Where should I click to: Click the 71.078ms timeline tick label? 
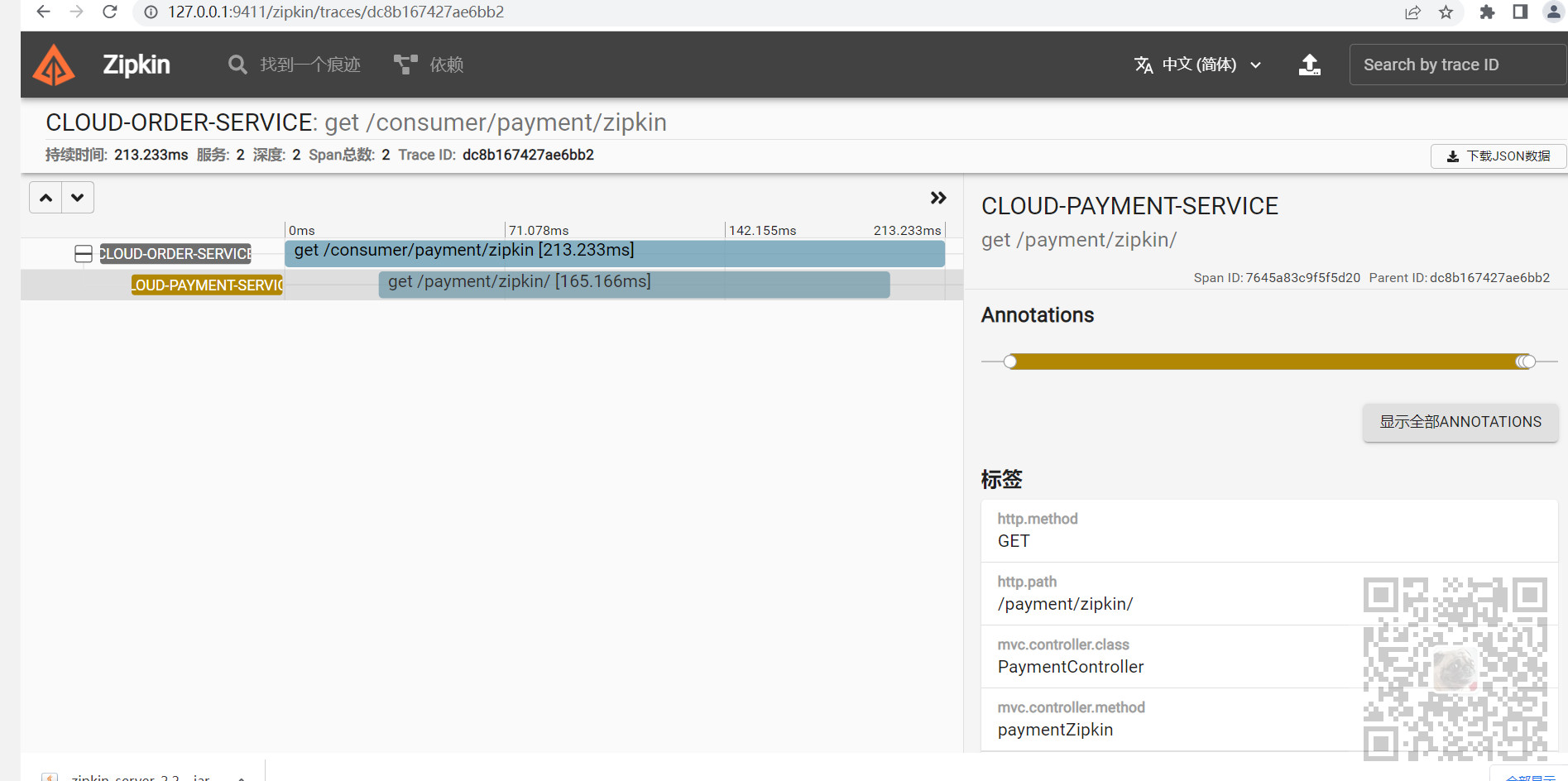point(539,231)
